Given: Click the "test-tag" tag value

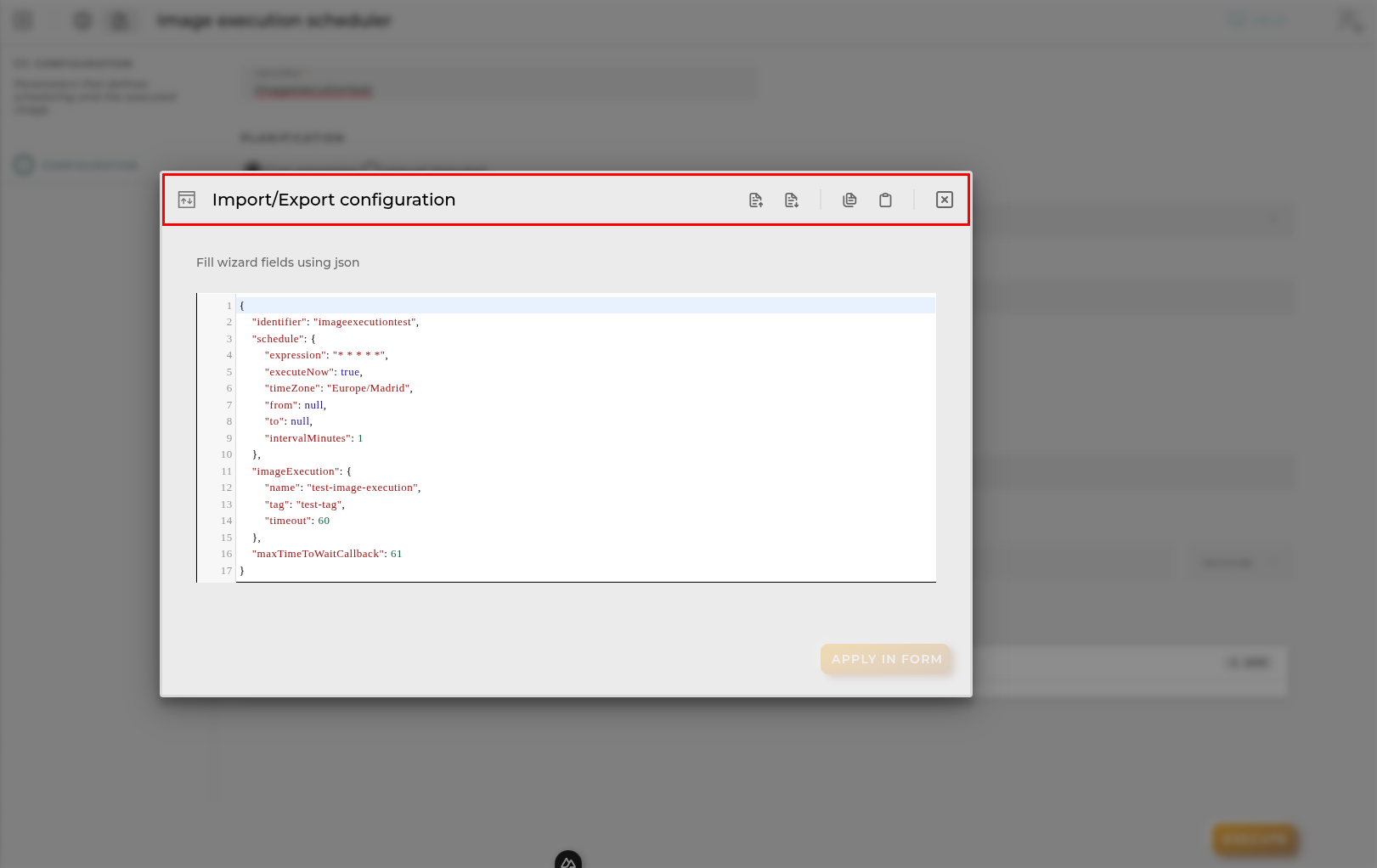Looking at the screenshot, I should (x=319, y=504).
